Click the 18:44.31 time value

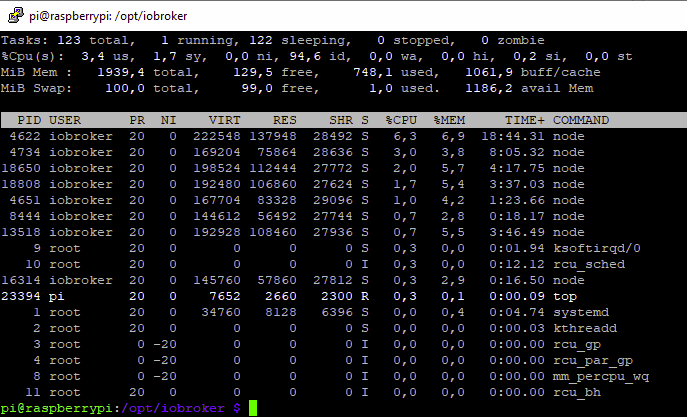tap(513, 136)
